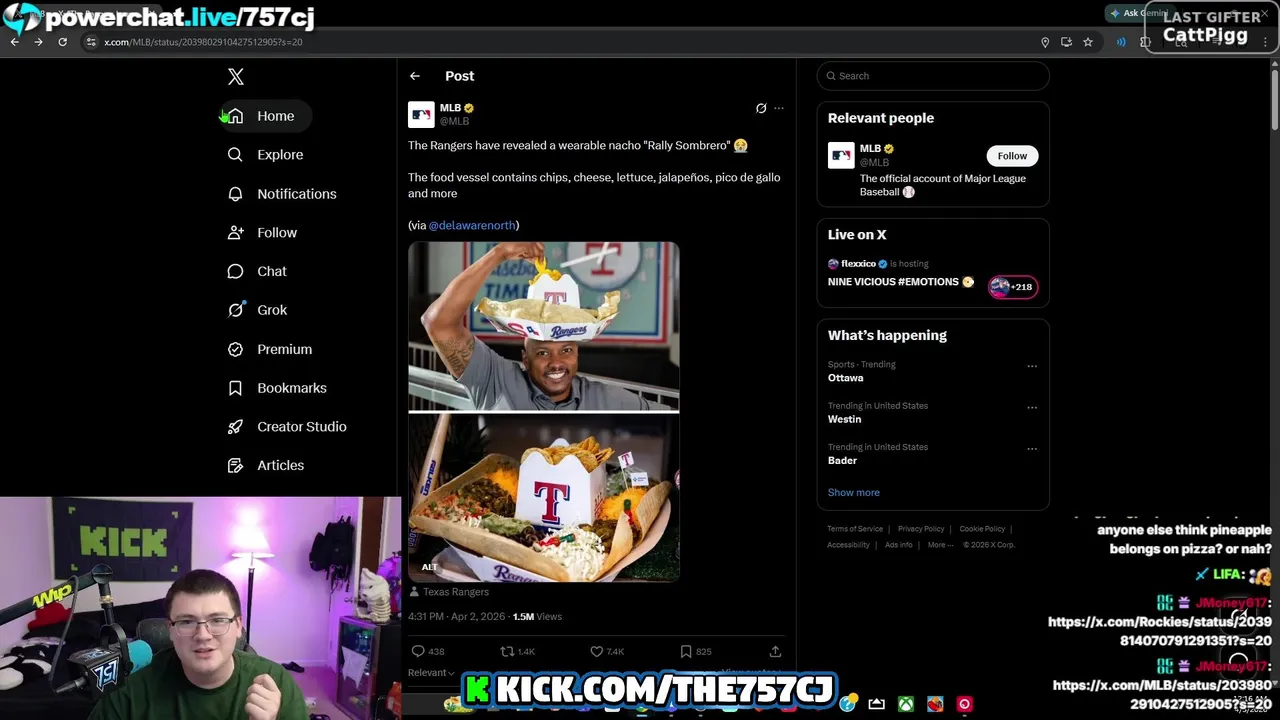1280x720 pixels.
Task: Click the red circular icon in taskbar
Action: click(964, 704)
